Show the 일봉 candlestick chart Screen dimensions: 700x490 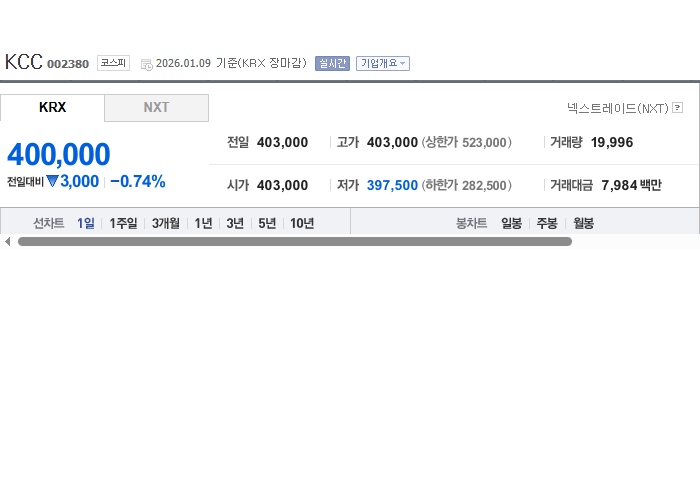tap(511, 223)
